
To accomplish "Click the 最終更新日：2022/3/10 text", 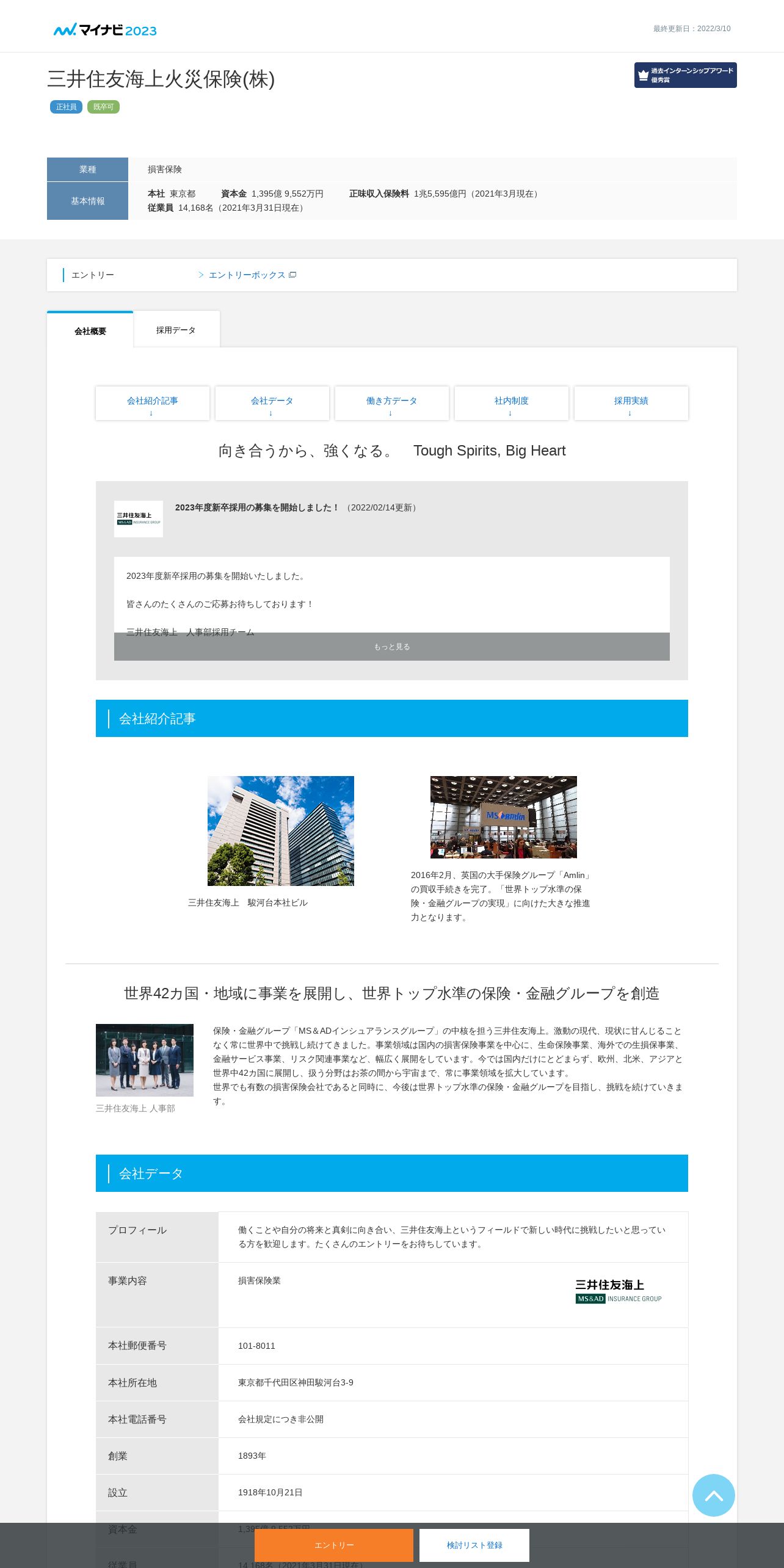I will pyautogui.click(x=692, y=29).
